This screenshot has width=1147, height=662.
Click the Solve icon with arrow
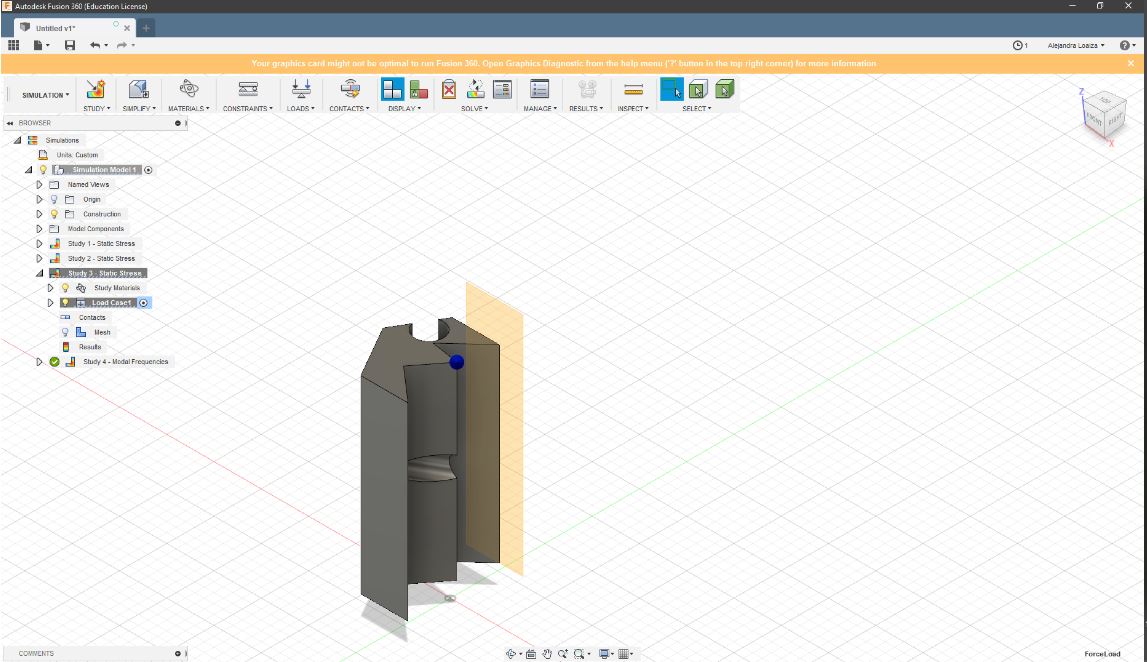click(x=475, y=89)
